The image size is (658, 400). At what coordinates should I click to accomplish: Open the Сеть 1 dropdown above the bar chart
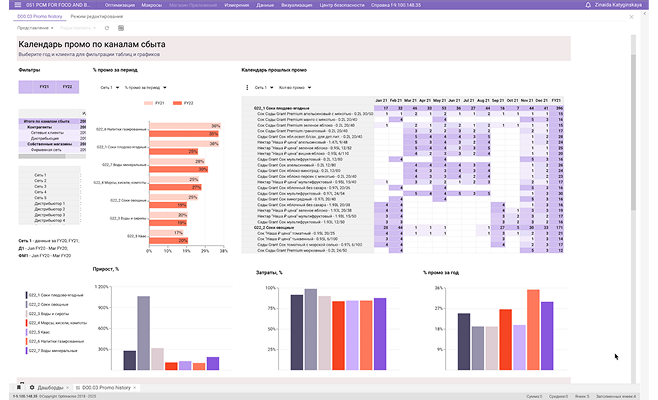pos(107,88)
